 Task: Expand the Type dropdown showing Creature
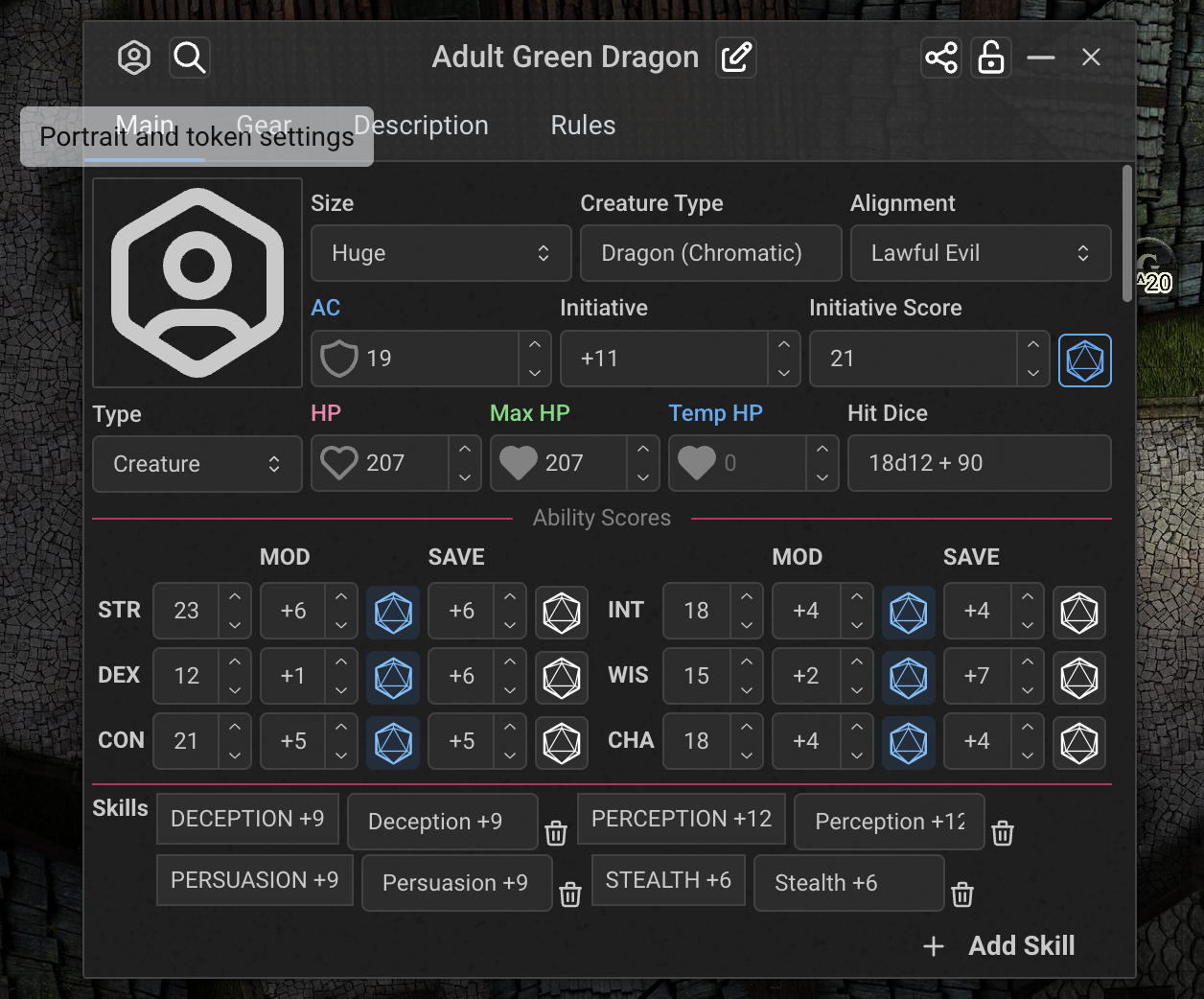point(197,464)
